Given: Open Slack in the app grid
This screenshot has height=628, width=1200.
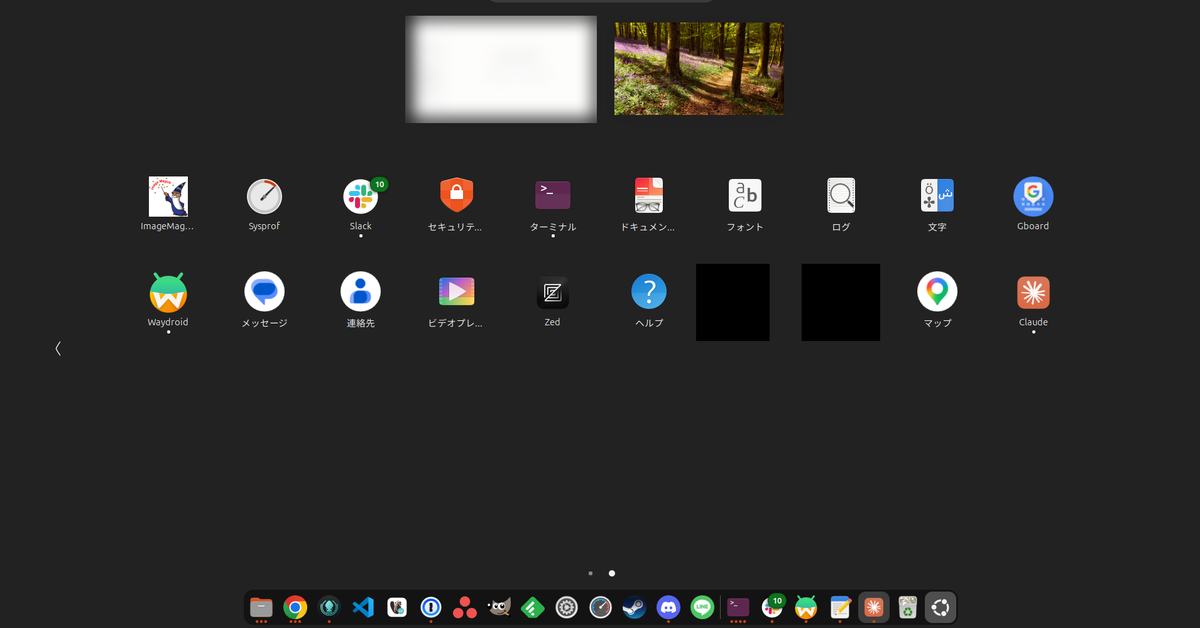Looking at the screenshot, I should tap(361, 197).
